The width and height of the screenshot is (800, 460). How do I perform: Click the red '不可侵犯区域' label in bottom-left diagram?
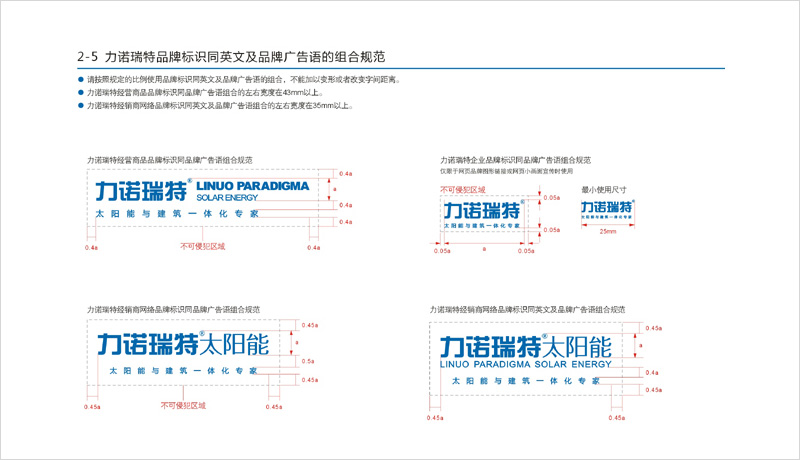click(183, 405)
